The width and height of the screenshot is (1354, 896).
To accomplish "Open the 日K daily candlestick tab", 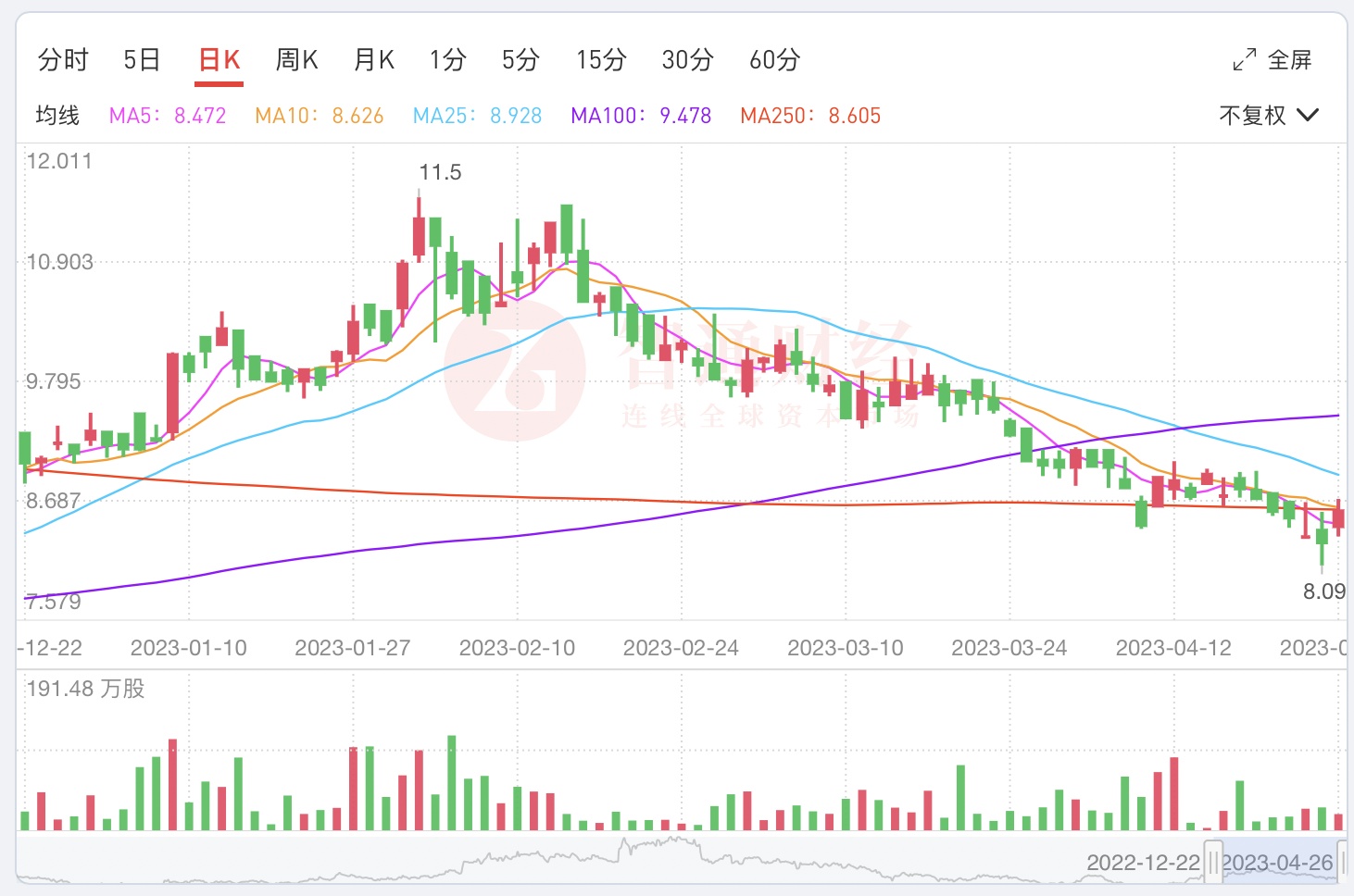I will point(220,60).
